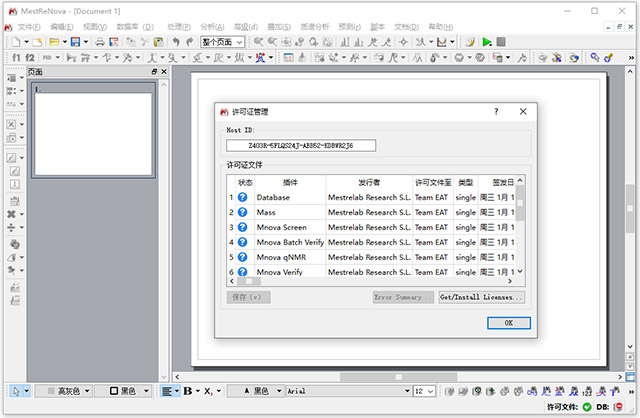The width and height of the screenshot is (640, 418).
Task: Click the f1 toolbar icon
Action: click(16, 58)
